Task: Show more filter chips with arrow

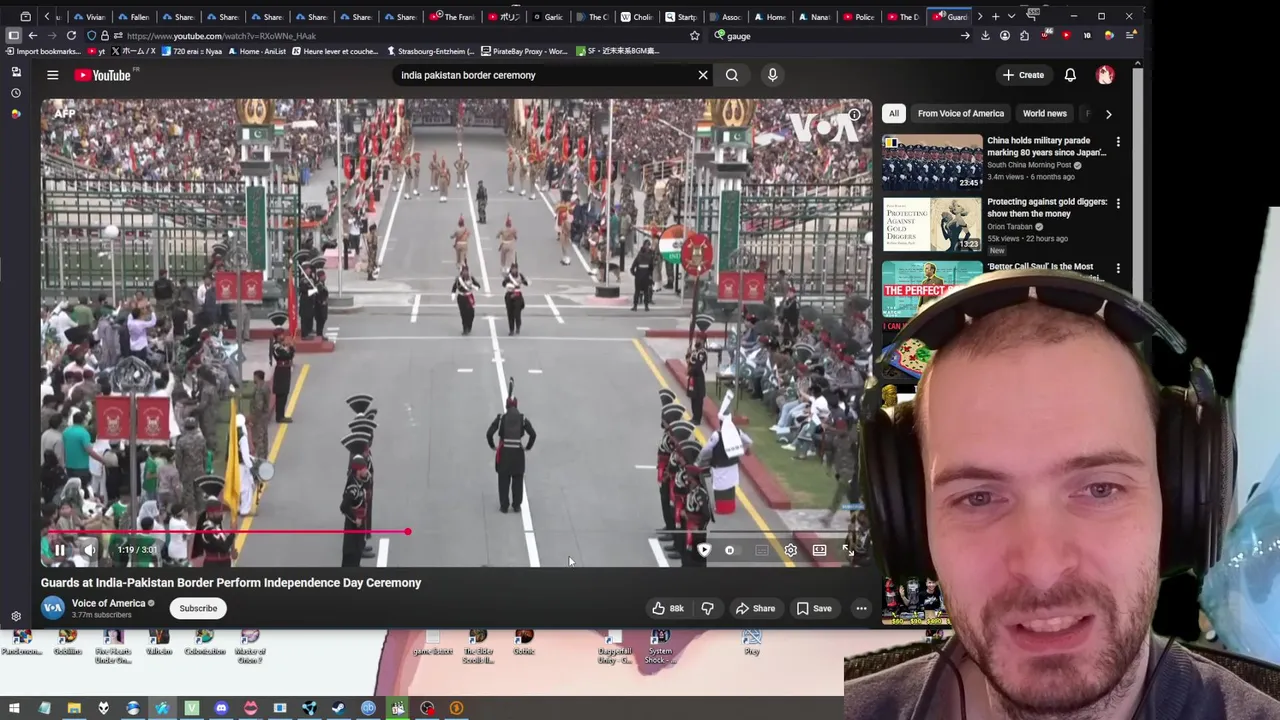Action: pyautogui.click(x=1108, y=114)
